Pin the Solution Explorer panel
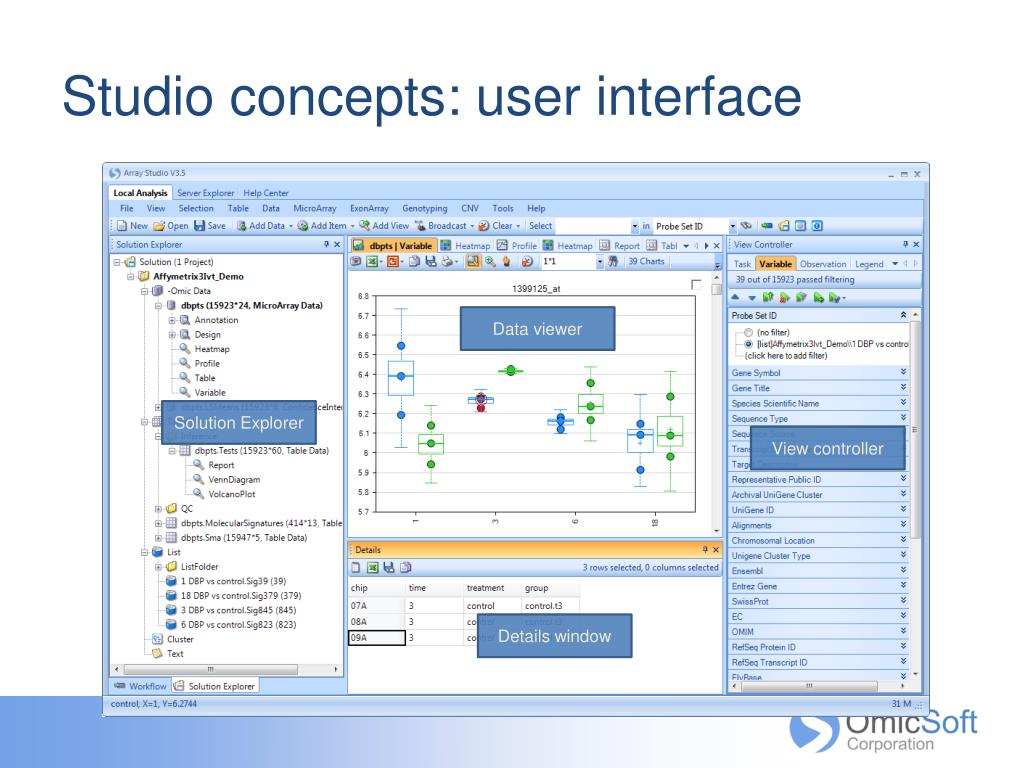Viewport: 1024px width, 768px height. point(326,244)
